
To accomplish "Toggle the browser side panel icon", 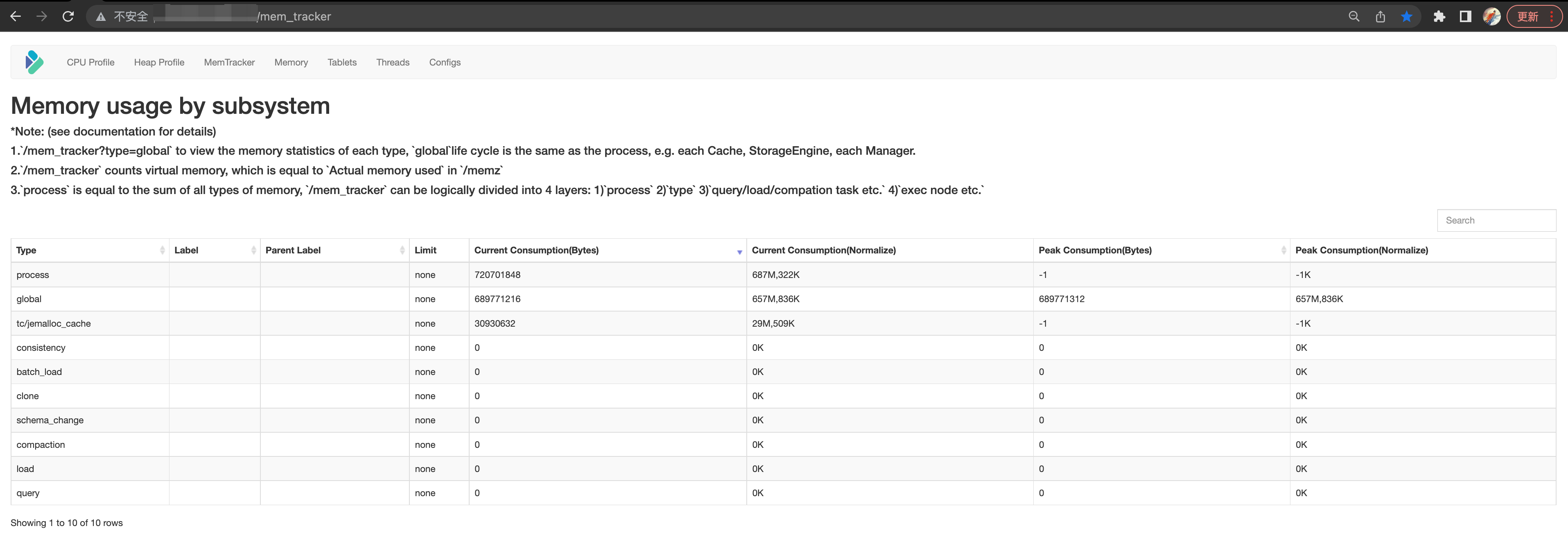I will [1465, 16].
